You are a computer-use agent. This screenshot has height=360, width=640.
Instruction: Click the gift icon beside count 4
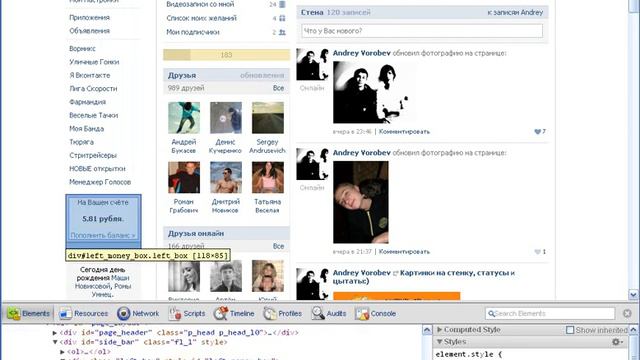pyautogui.click(x=282, y=18)
